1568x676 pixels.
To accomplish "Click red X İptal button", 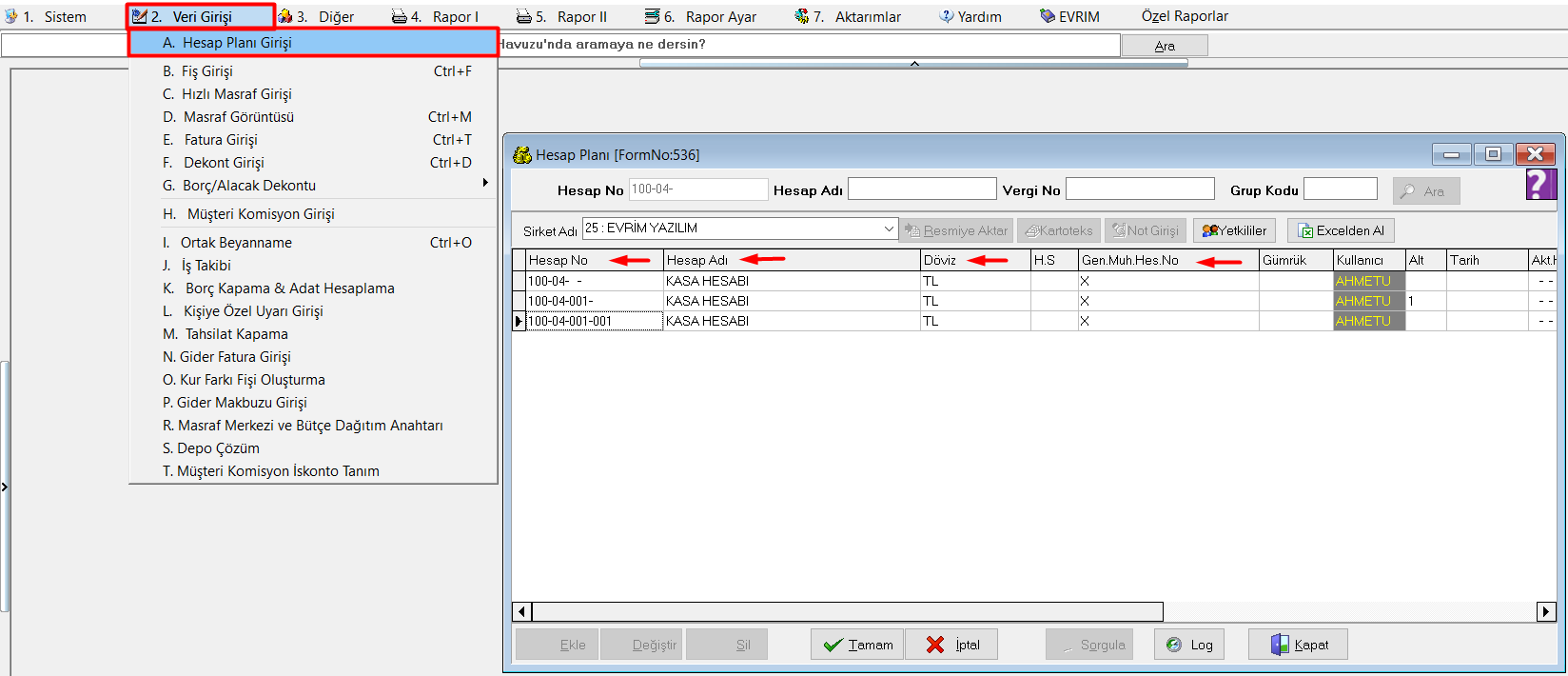I will pos(951,645).
